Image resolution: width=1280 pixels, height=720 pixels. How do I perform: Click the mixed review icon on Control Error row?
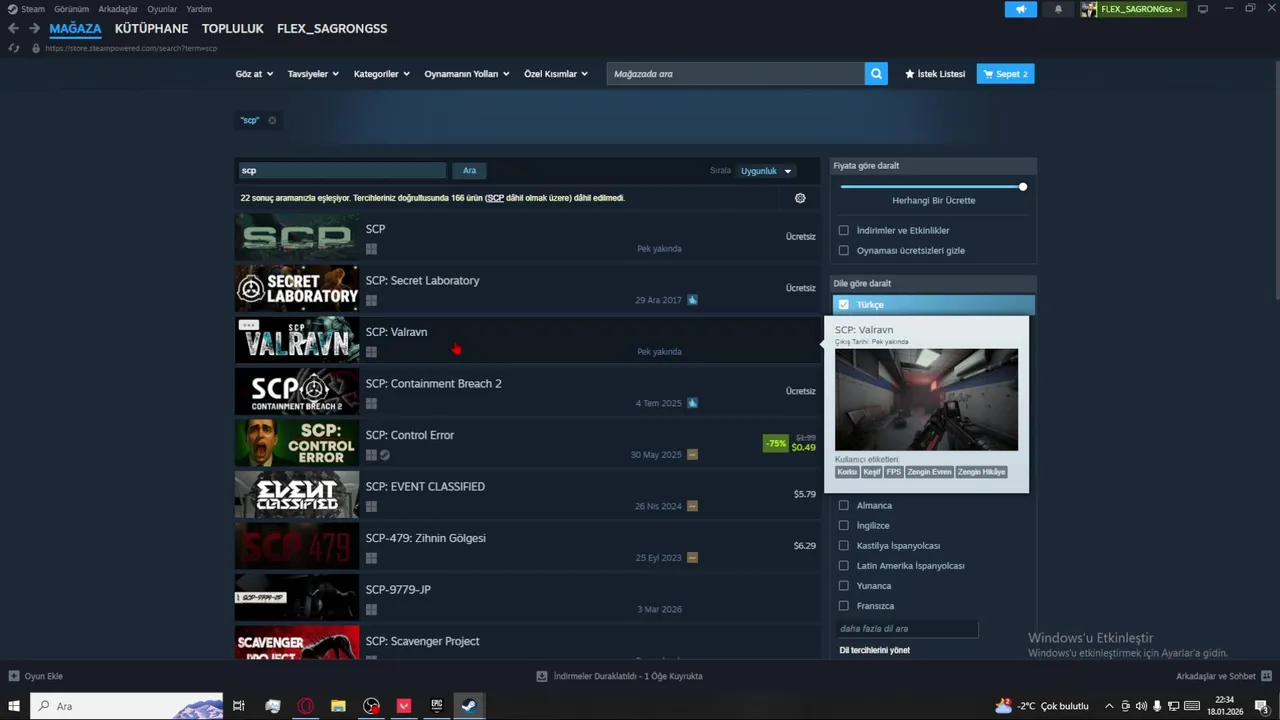click(692, 455)
